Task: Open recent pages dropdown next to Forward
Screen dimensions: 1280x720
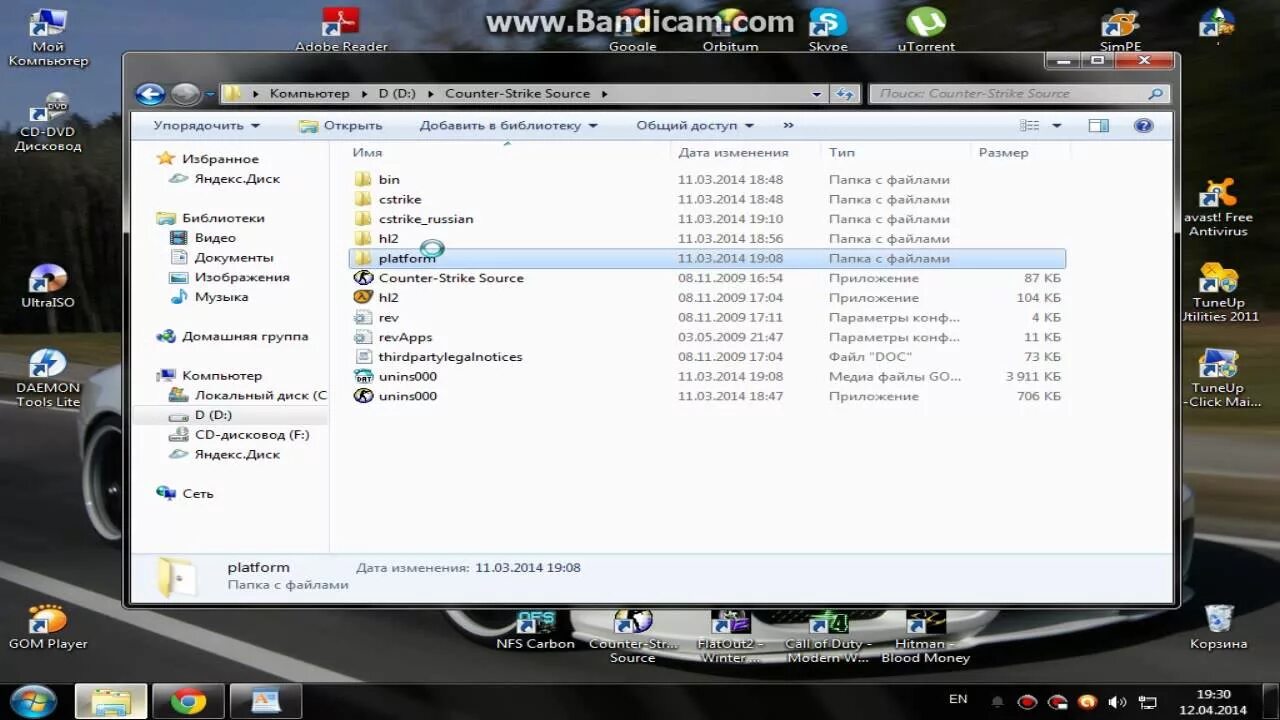Action: click(x=210, y=94)
